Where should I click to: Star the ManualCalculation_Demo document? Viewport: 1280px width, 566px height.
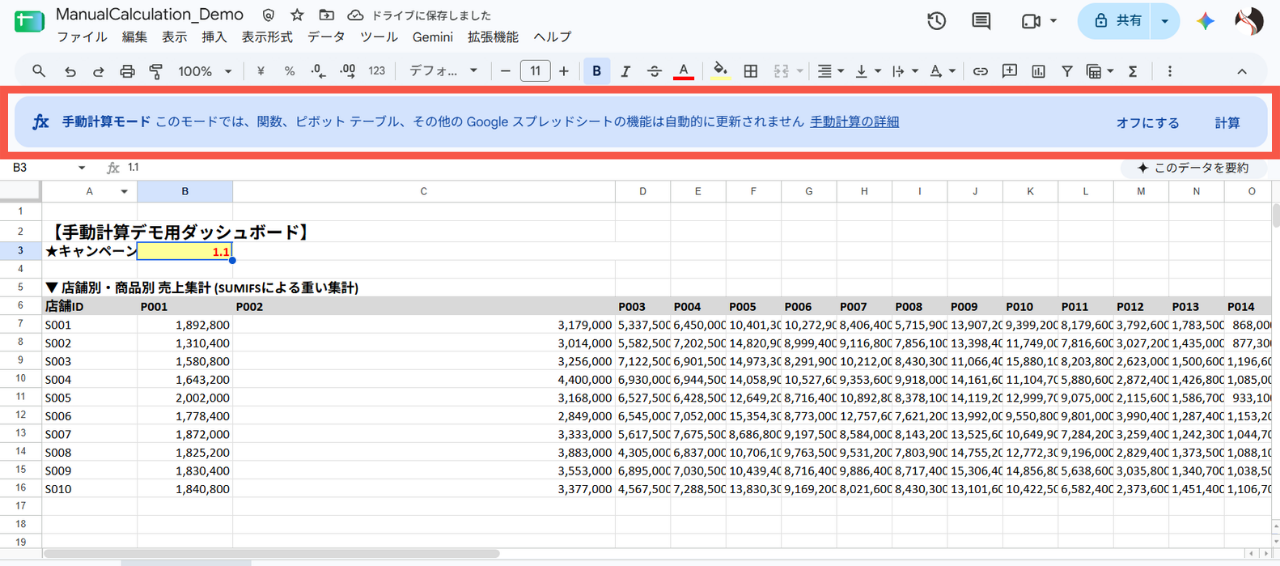[x=297, y=16]
